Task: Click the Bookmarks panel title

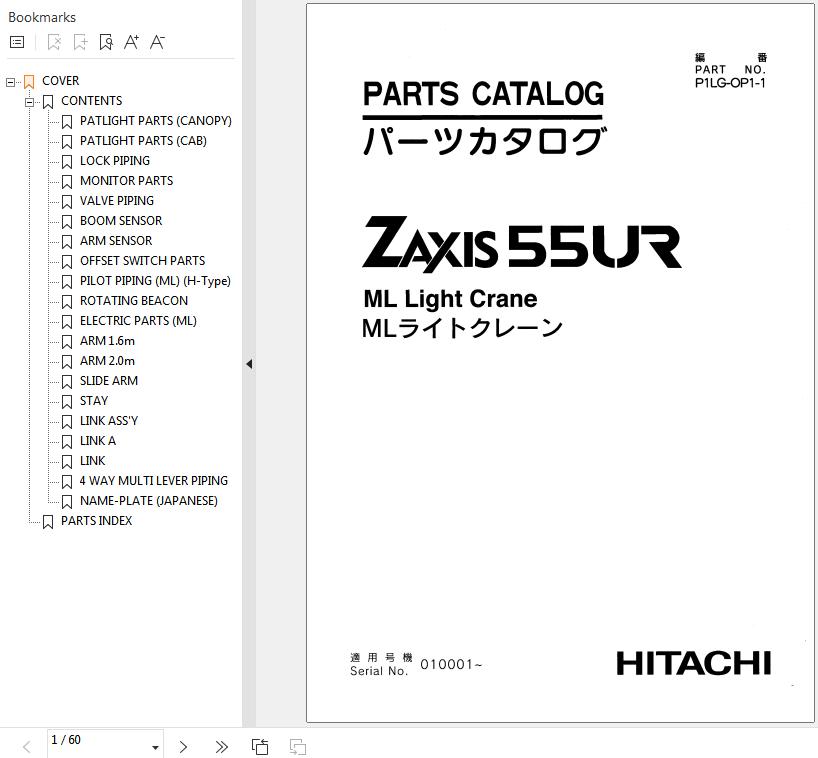Action: [42, 17]
